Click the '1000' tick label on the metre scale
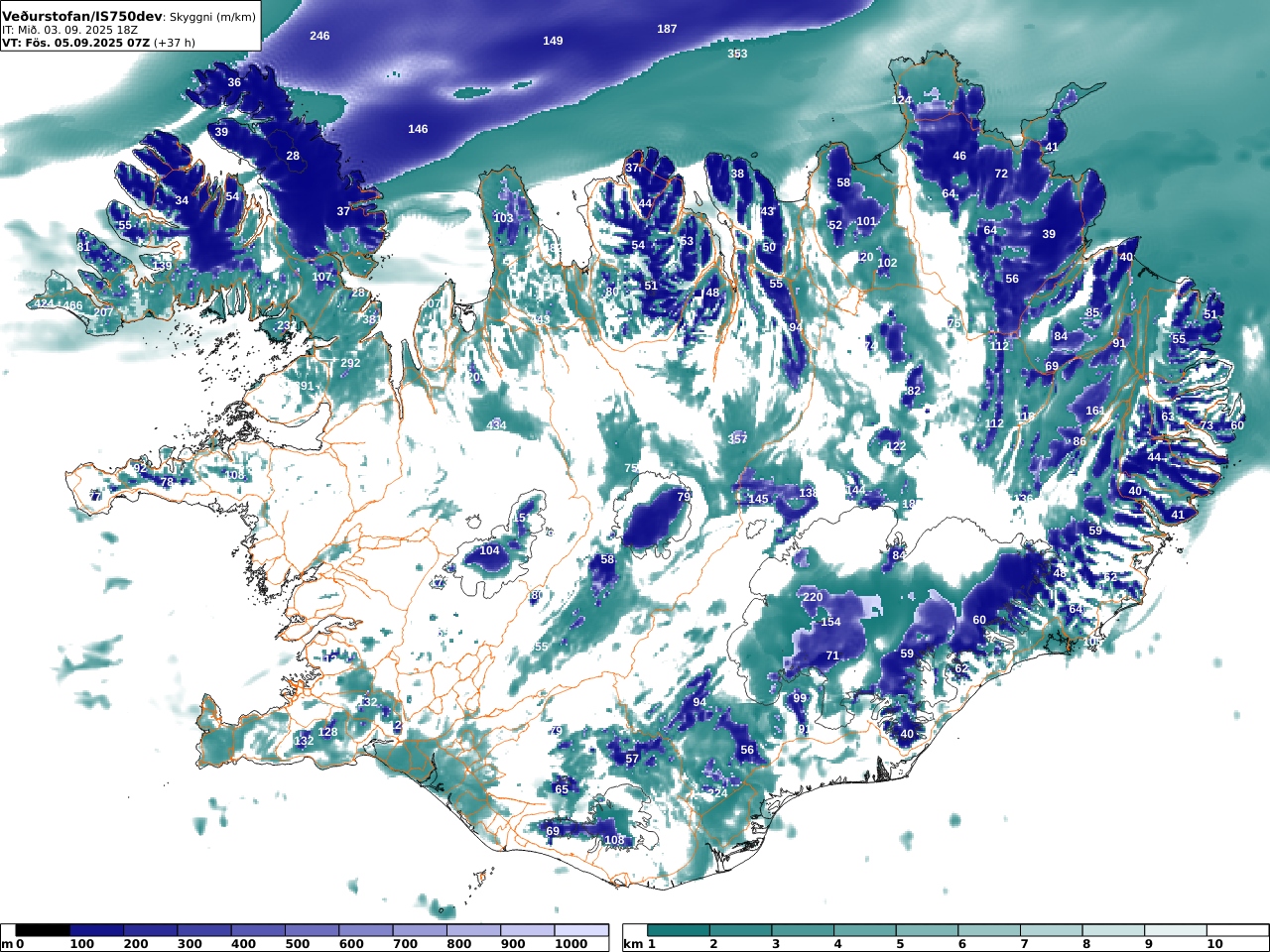The width and height of the screenshot is (1270, 952). coord(570,944)
